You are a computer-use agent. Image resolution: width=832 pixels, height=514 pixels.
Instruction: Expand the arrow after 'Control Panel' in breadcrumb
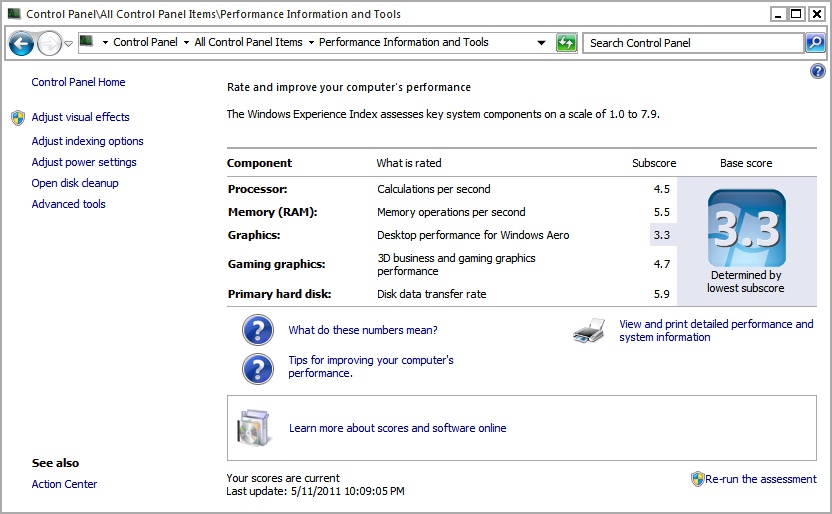186,43
